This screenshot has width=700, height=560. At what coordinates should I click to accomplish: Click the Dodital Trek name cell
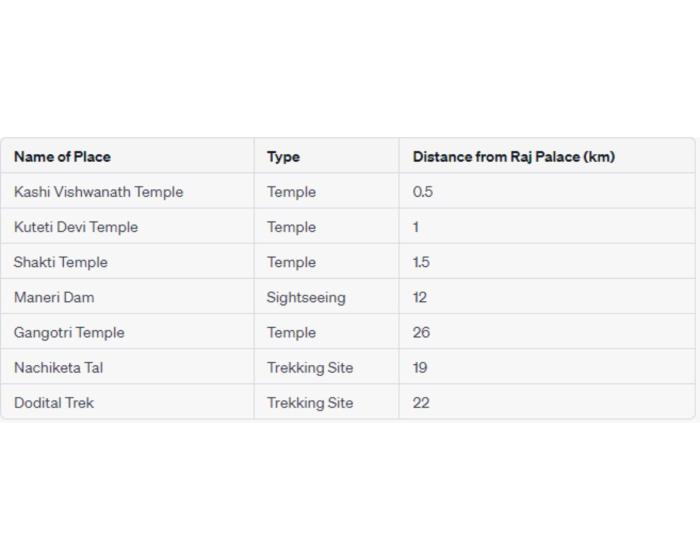pyautogui.click(x=54, y=402)
